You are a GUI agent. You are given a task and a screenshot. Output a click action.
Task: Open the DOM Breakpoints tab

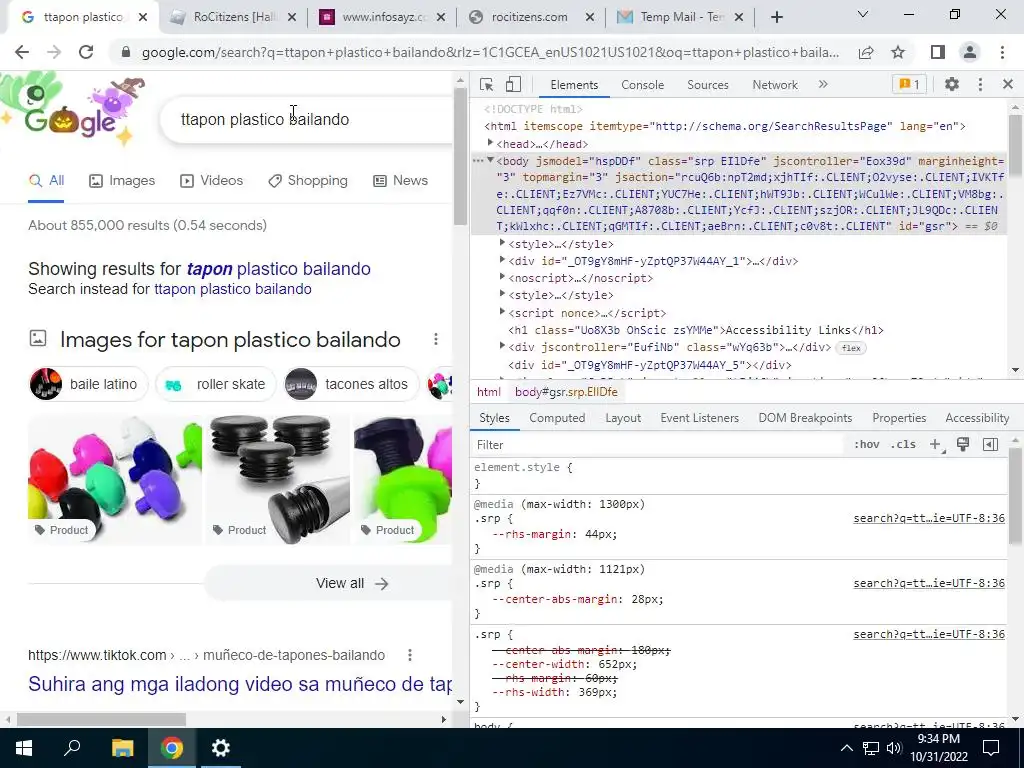coord(805,418)
